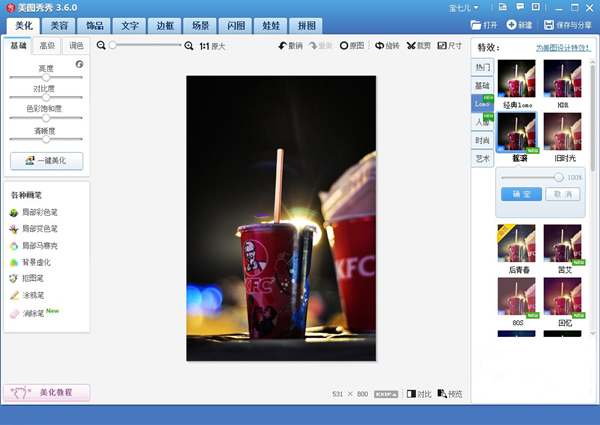600x425 pixels.
Task: Select the 基础 adjustments sub-tab
Action: pos(18,46)
